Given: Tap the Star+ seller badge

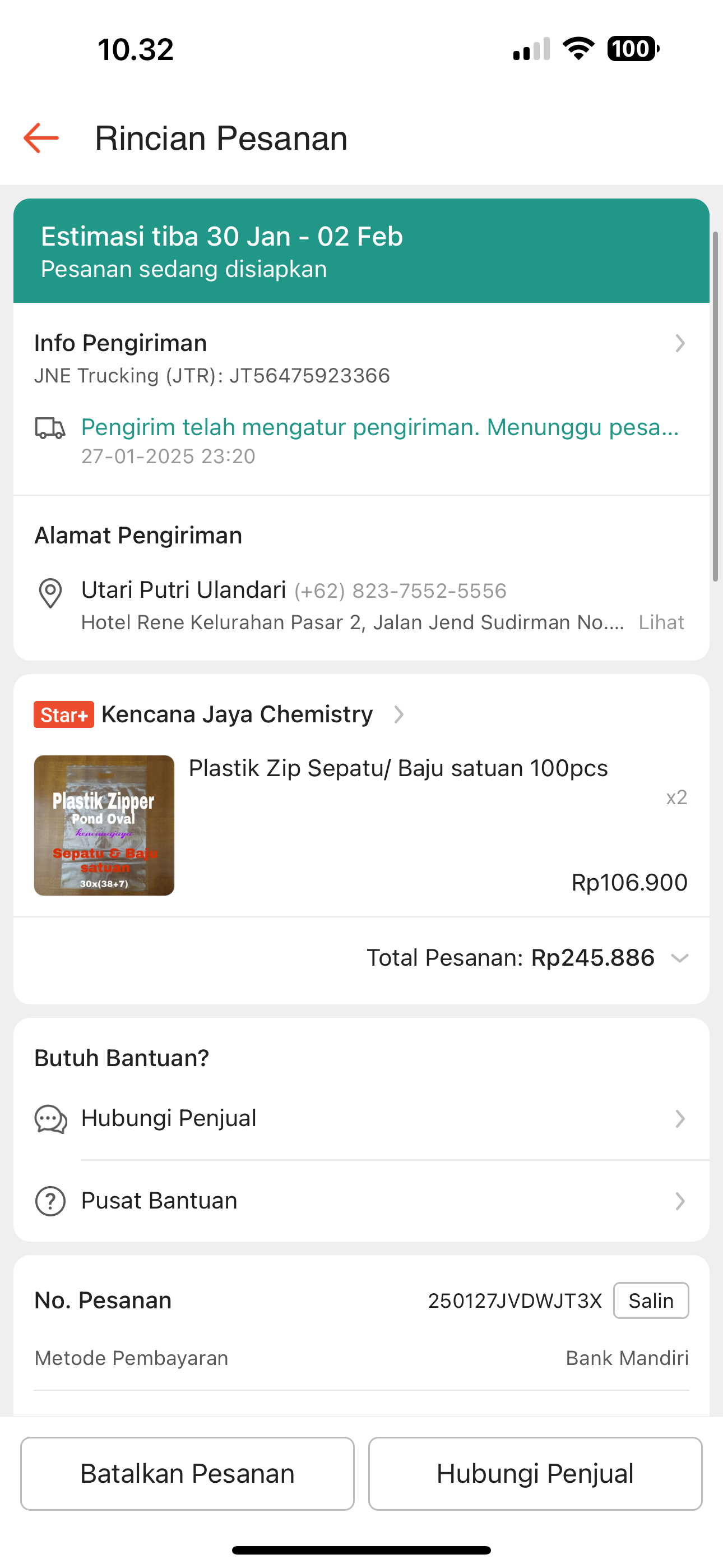Looking at the screenshot, I should (x=64, y=714).
